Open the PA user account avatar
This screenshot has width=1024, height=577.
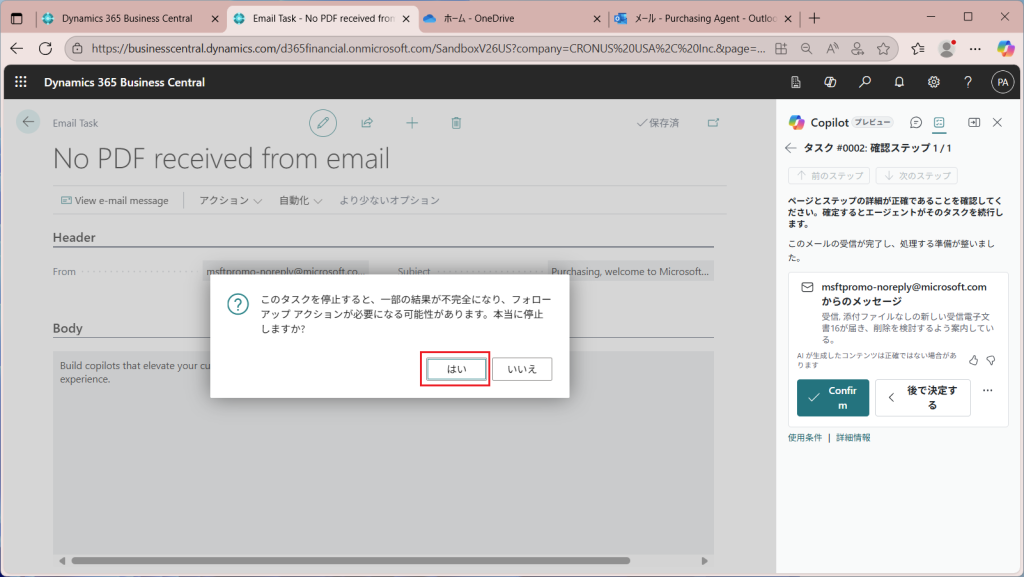pyautogui.click(x=1002, y=82)
